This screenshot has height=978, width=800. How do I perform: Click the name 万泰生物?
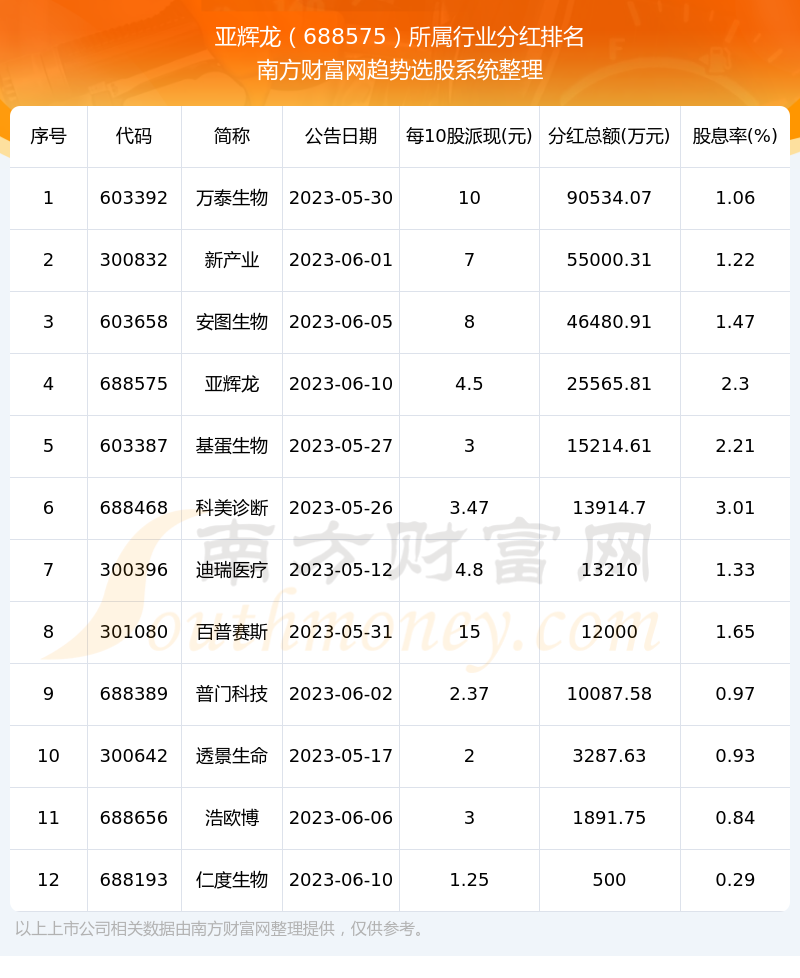click(231, 198)
